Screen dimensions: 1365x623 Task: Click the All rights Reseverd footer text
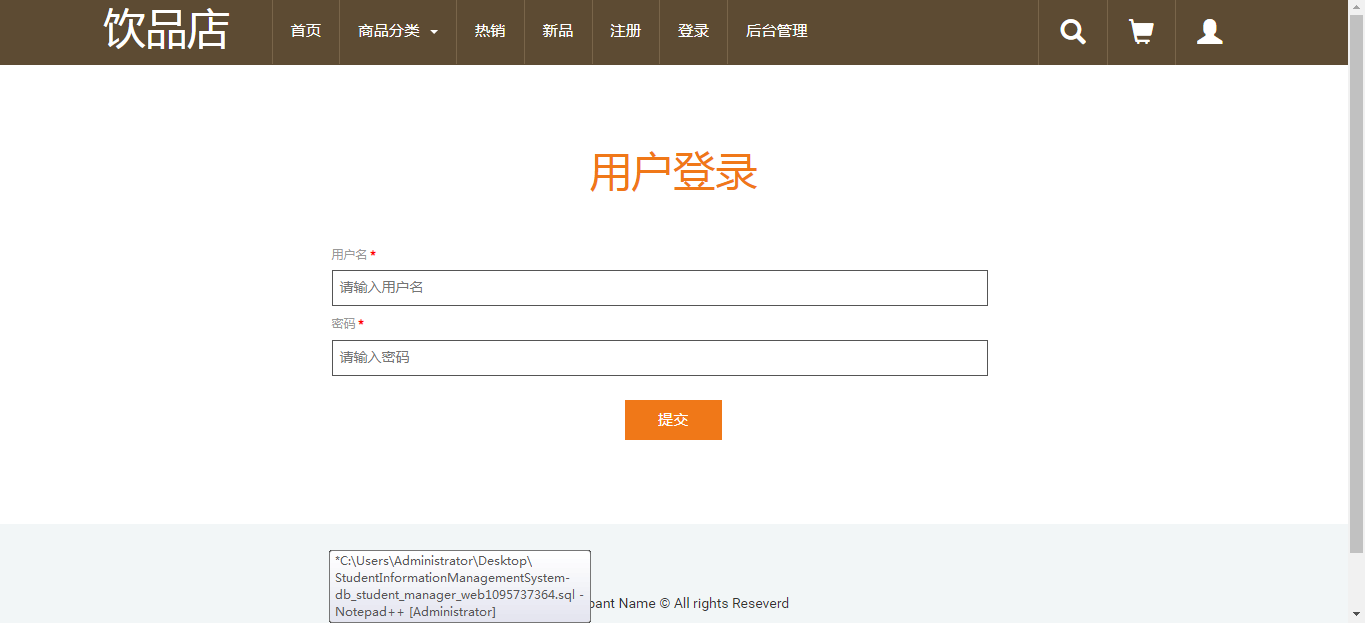pos(731,603)
